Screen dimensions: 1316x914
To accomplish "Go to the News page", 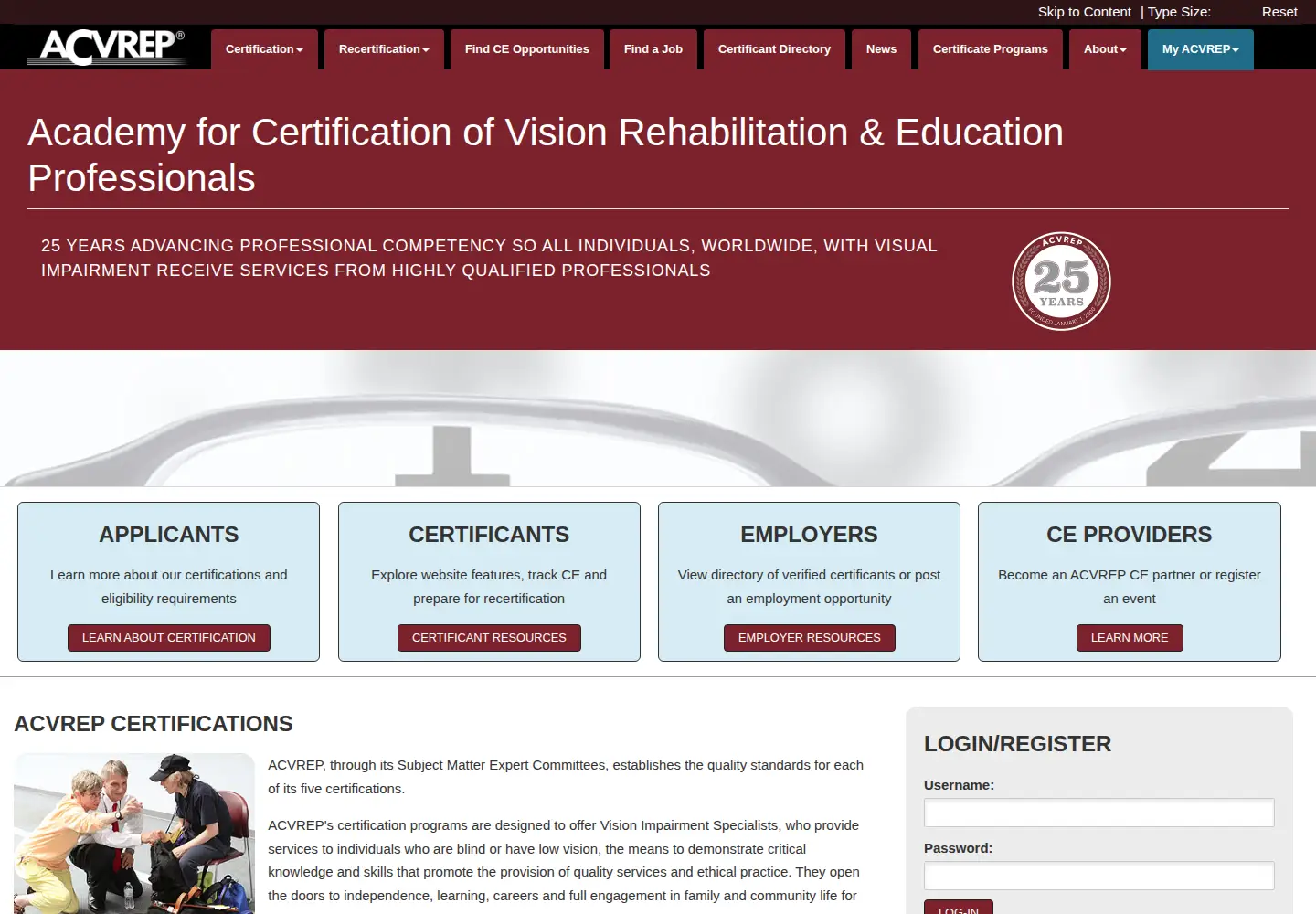I will coord(881,49).
